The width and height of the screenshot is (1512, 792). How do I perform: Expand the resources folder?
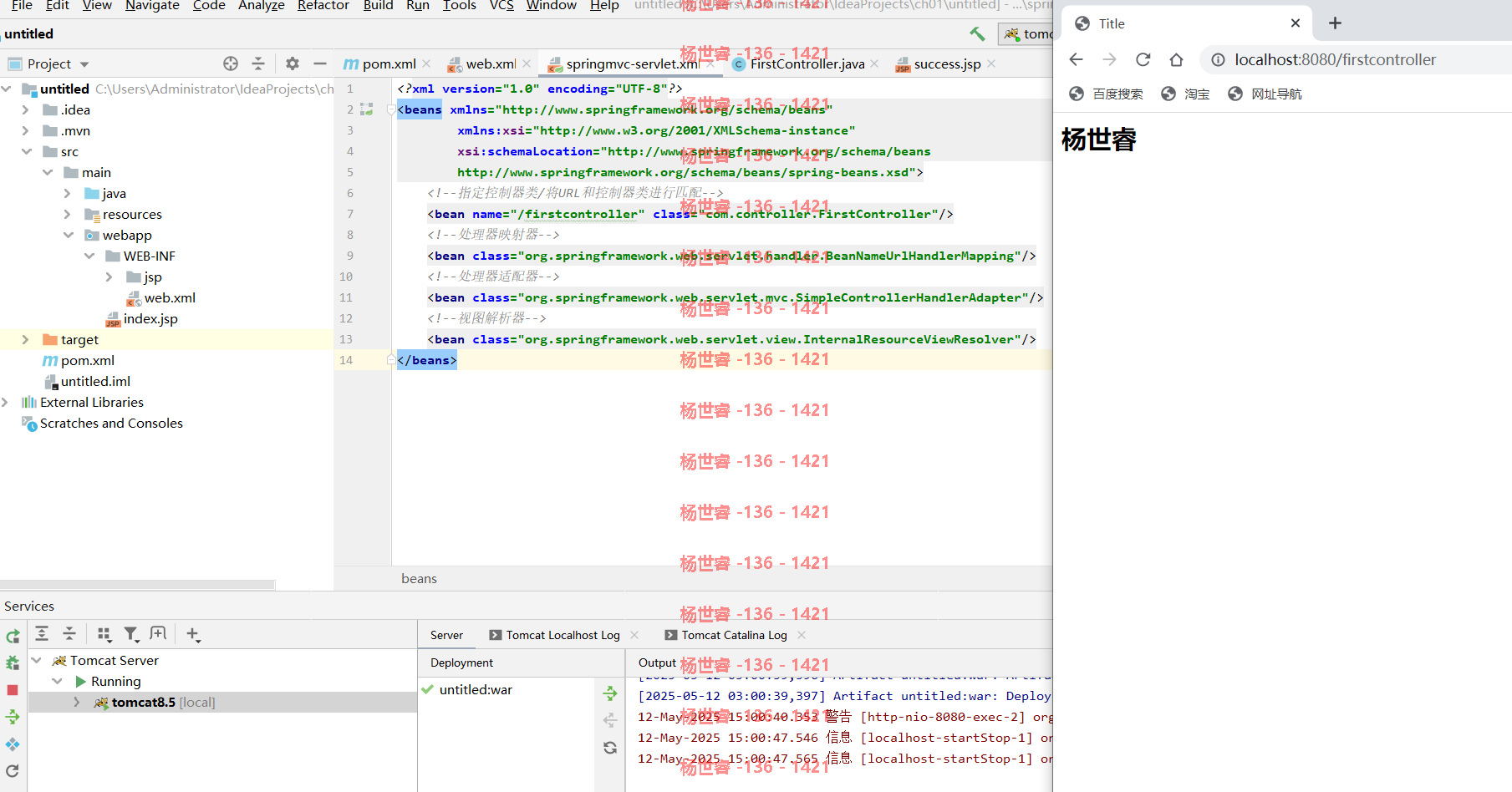point(68,214)
